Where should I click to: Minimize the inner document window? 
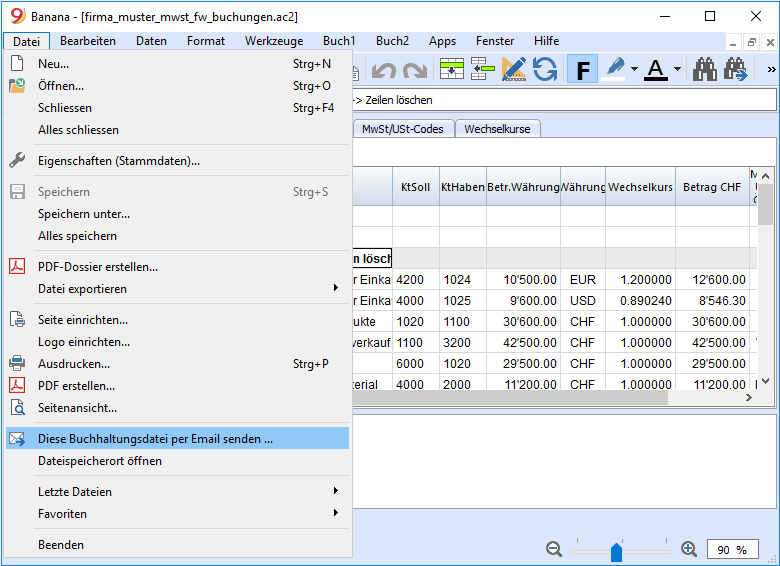[x=733, y=43]
